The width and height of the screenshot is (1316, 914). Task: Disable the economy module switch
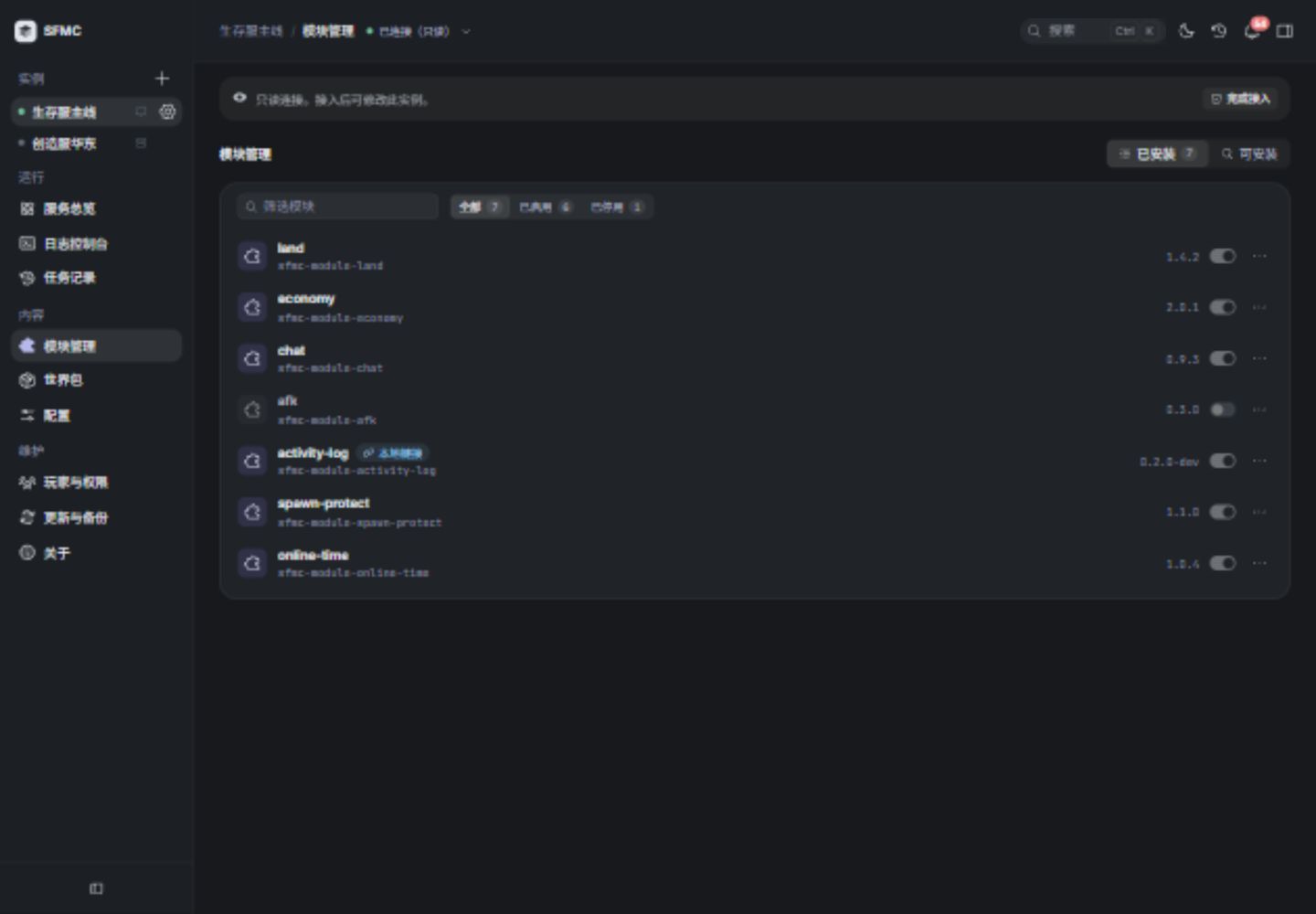click(x=1223, y=307)
